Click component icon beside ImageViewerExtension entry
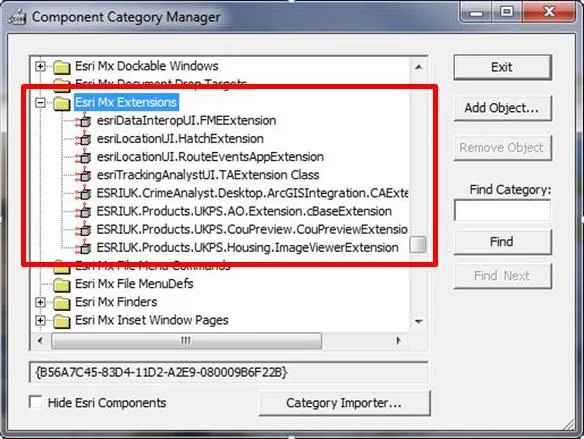This screenshot has width=584, height=439. pyautogui.click(x=83, y=248)
